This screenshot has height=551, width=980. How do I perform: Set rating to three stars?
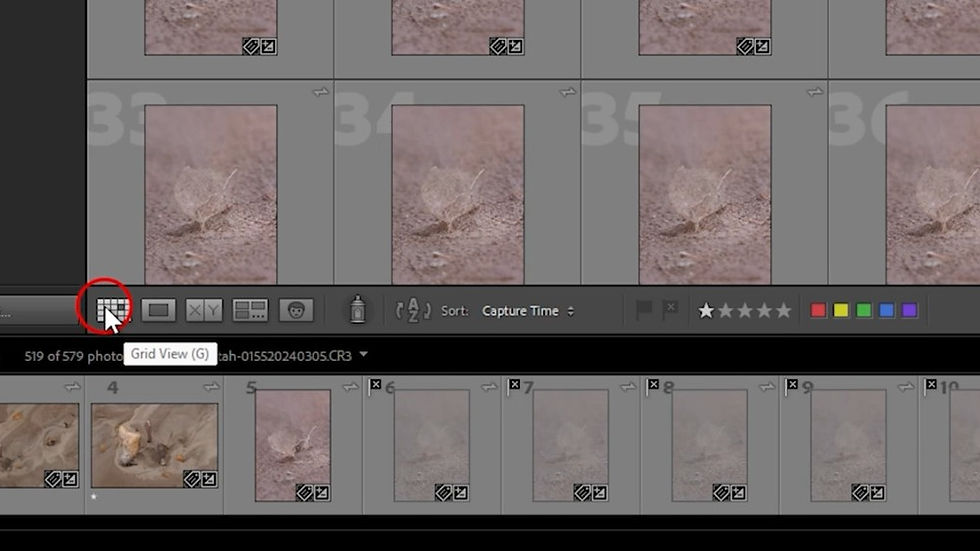744,310
